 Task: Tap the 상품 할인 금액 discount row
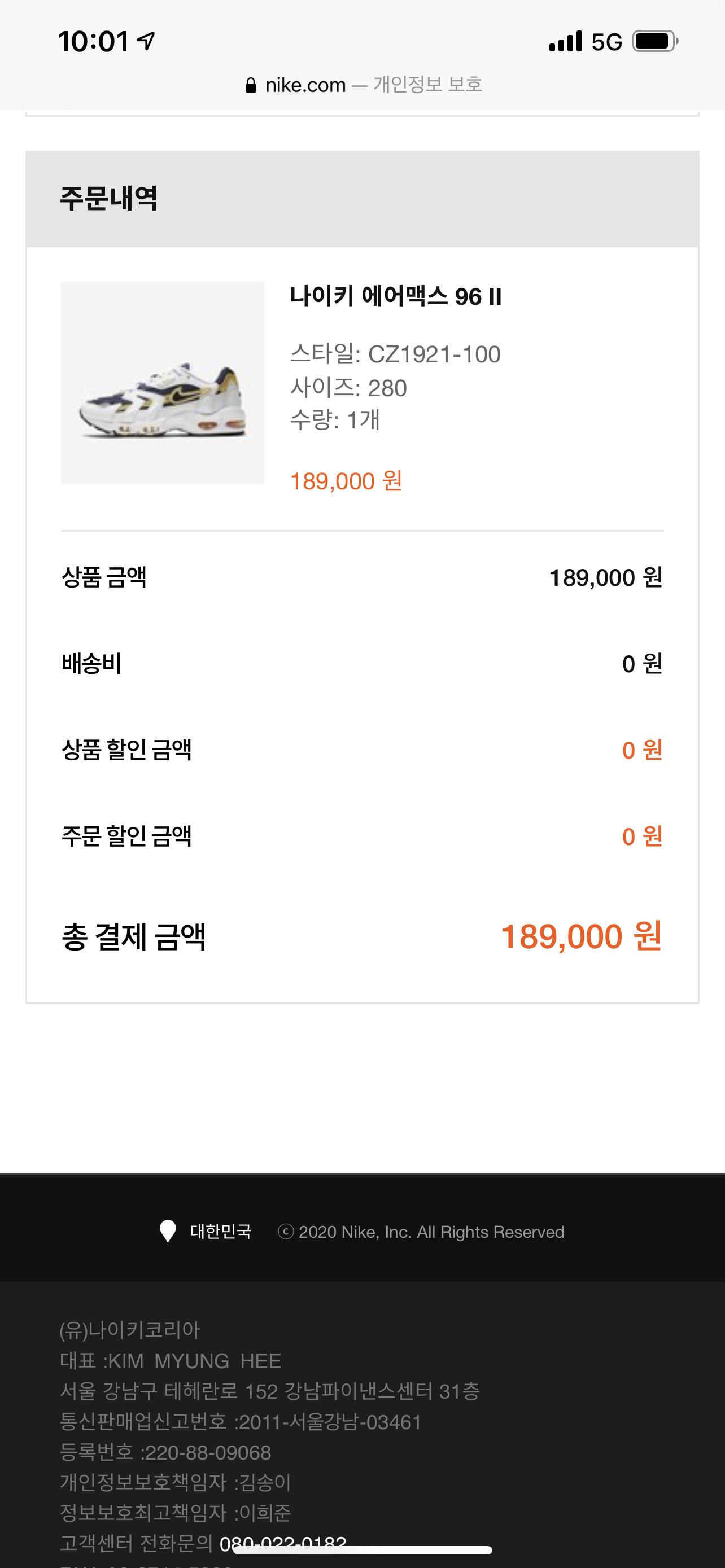pyautogui.click(x=362, y=750)
